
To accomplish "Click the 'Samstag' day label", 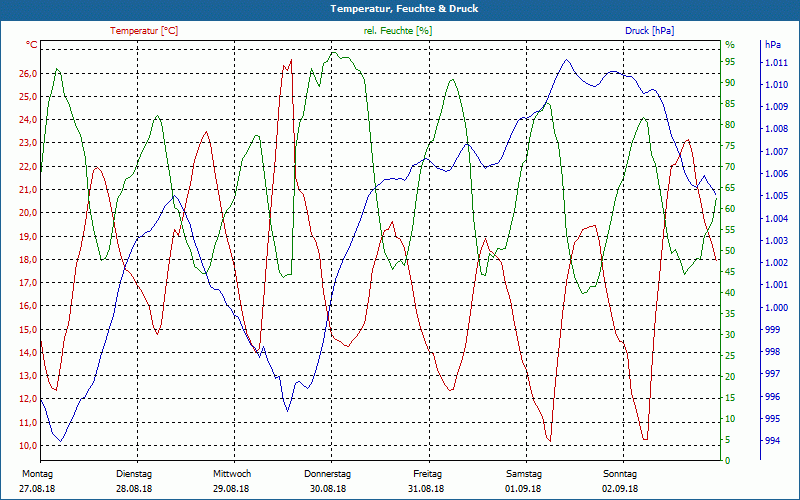I will tap(524, 474).
